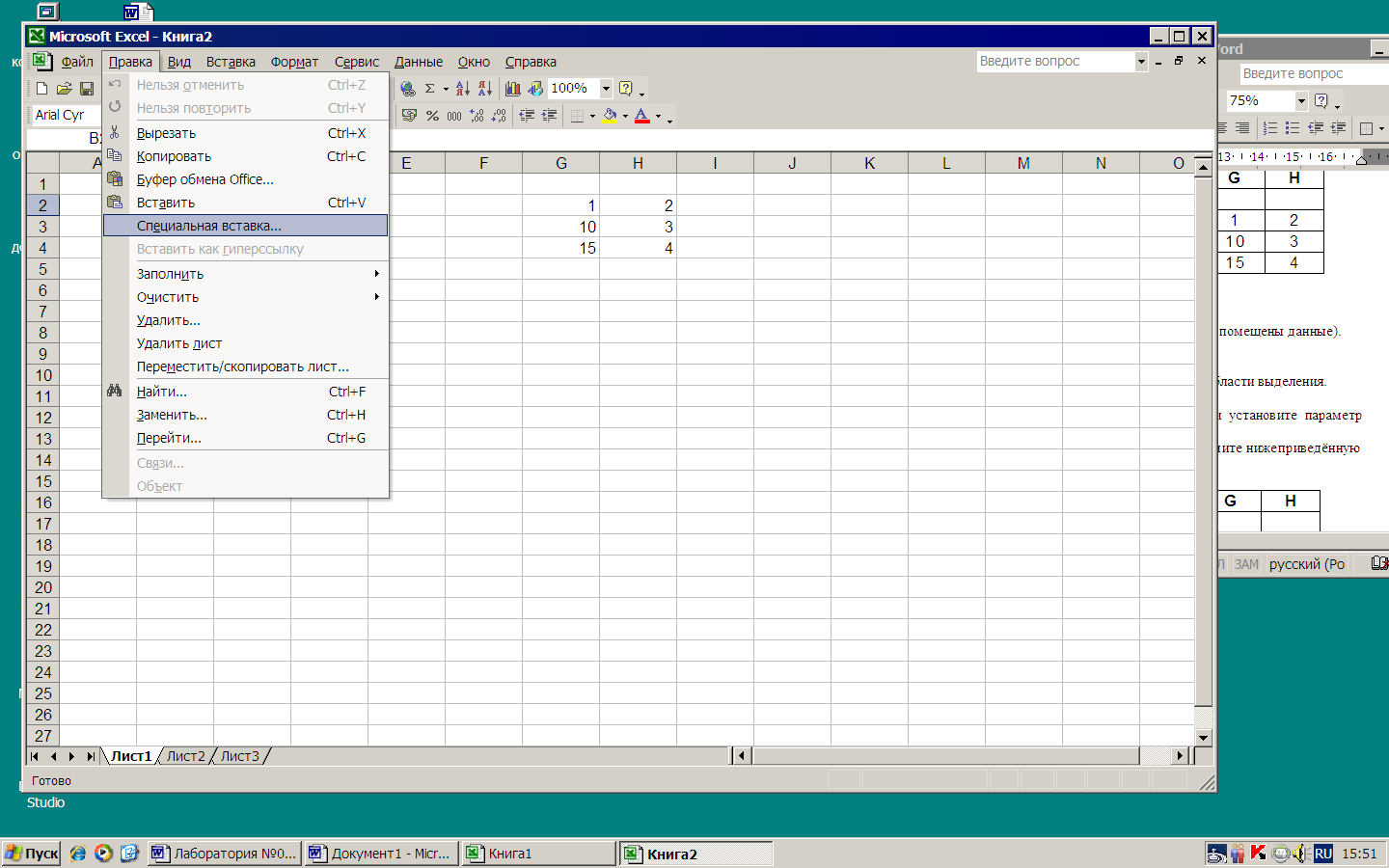Image resolution: width=1389 pixels, height=868 pixels.
Task: Click the Open file folder icon
Action: (x=64, y=89)
